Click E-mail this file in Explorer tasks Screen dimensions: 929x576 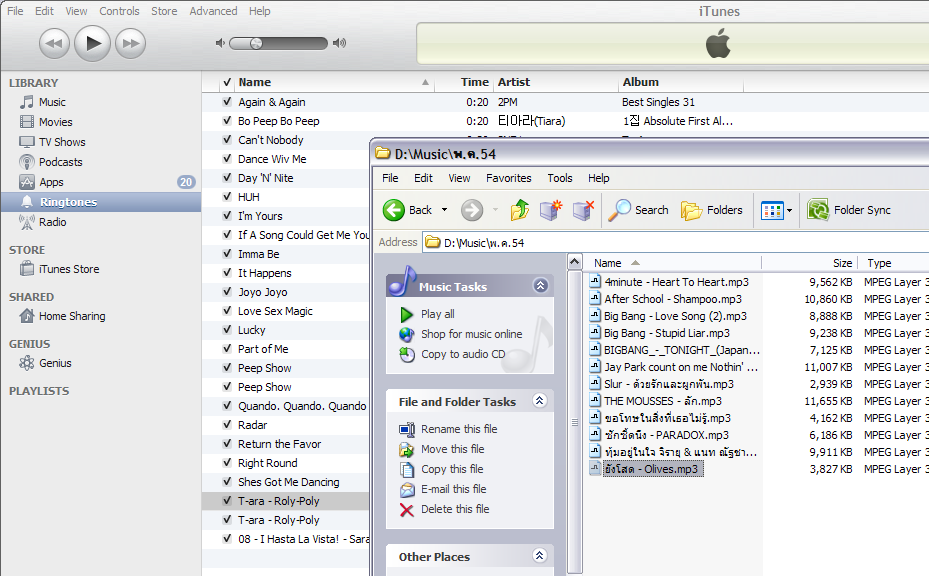click(x=454, y=489)
